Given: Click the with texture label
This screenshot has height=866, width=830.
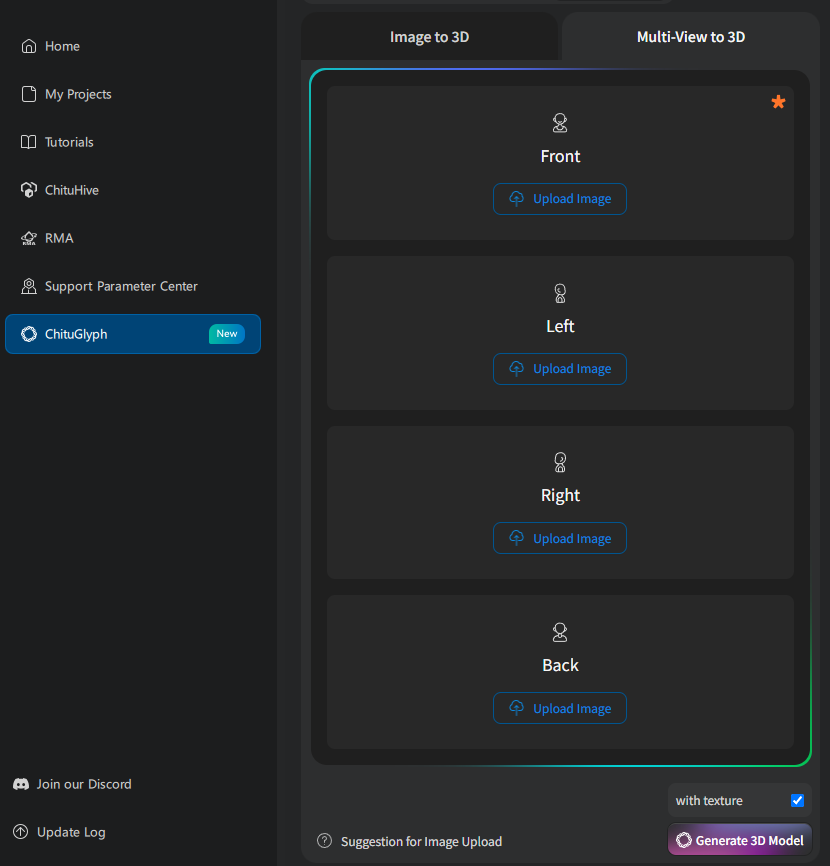Looking at the screenshot, I should (x=709, y=801).
